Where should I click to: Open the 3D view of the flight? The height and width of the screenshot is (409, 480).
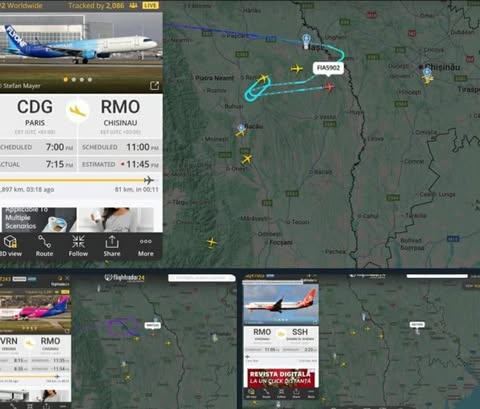pos(11,246)
